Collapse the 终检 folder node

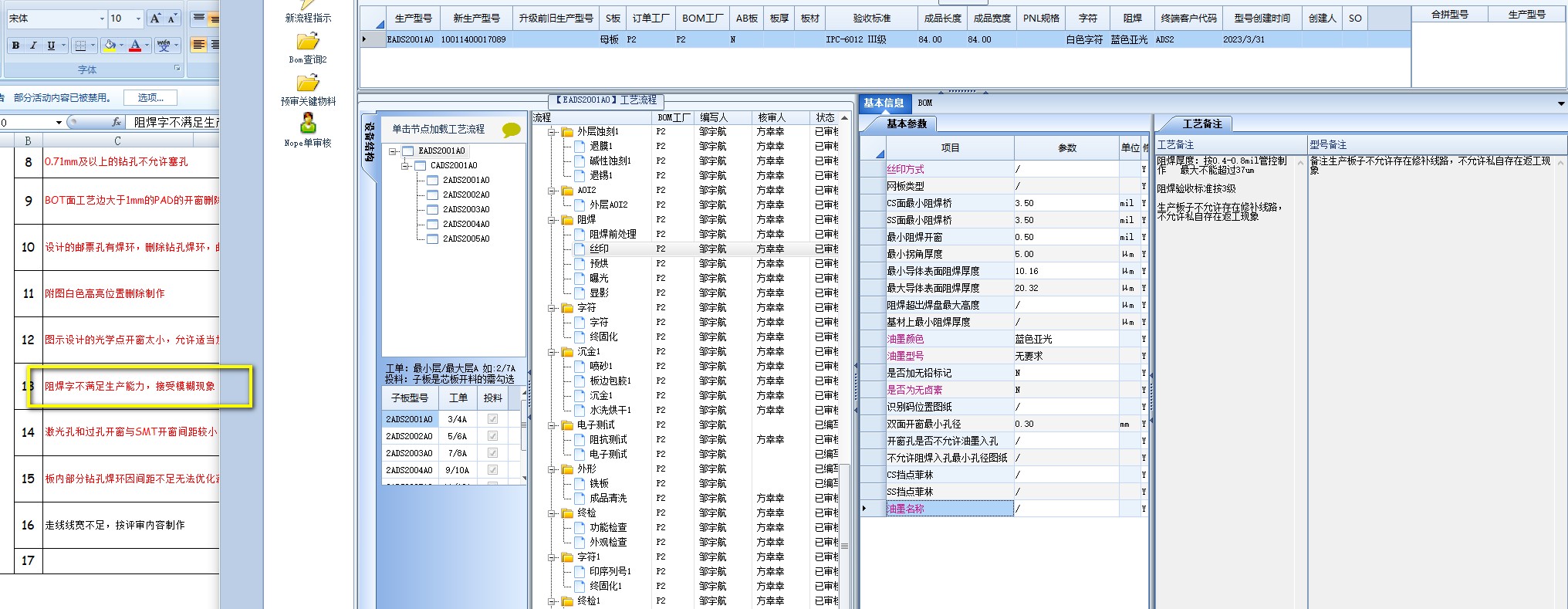click(x=553, y=513)
